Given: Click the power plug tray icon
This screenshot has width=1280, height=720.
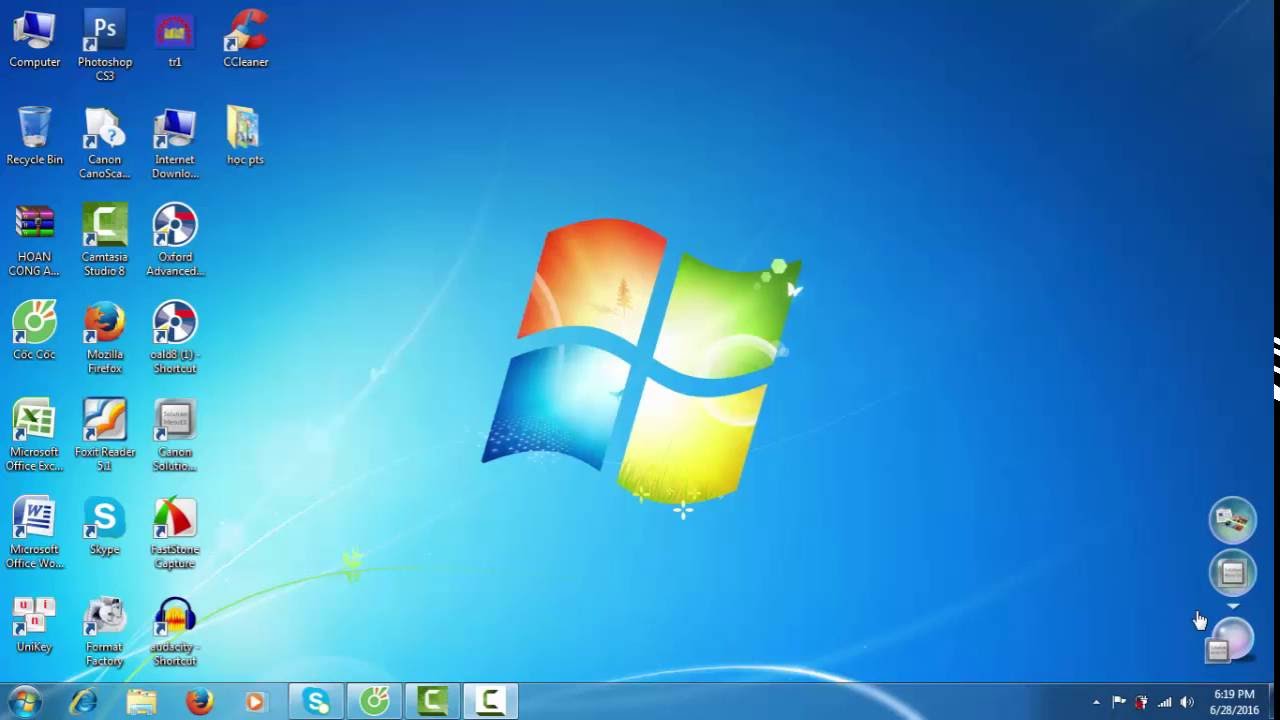Looking at the screenshot, I should pyautogui.click(x=1141, y=702).
